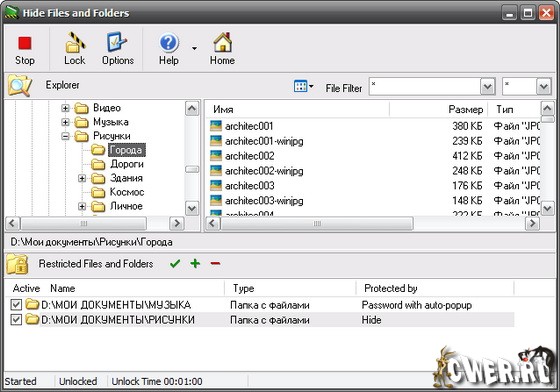Sort restricted items by the Protected by header

click(x=391, y=288)
